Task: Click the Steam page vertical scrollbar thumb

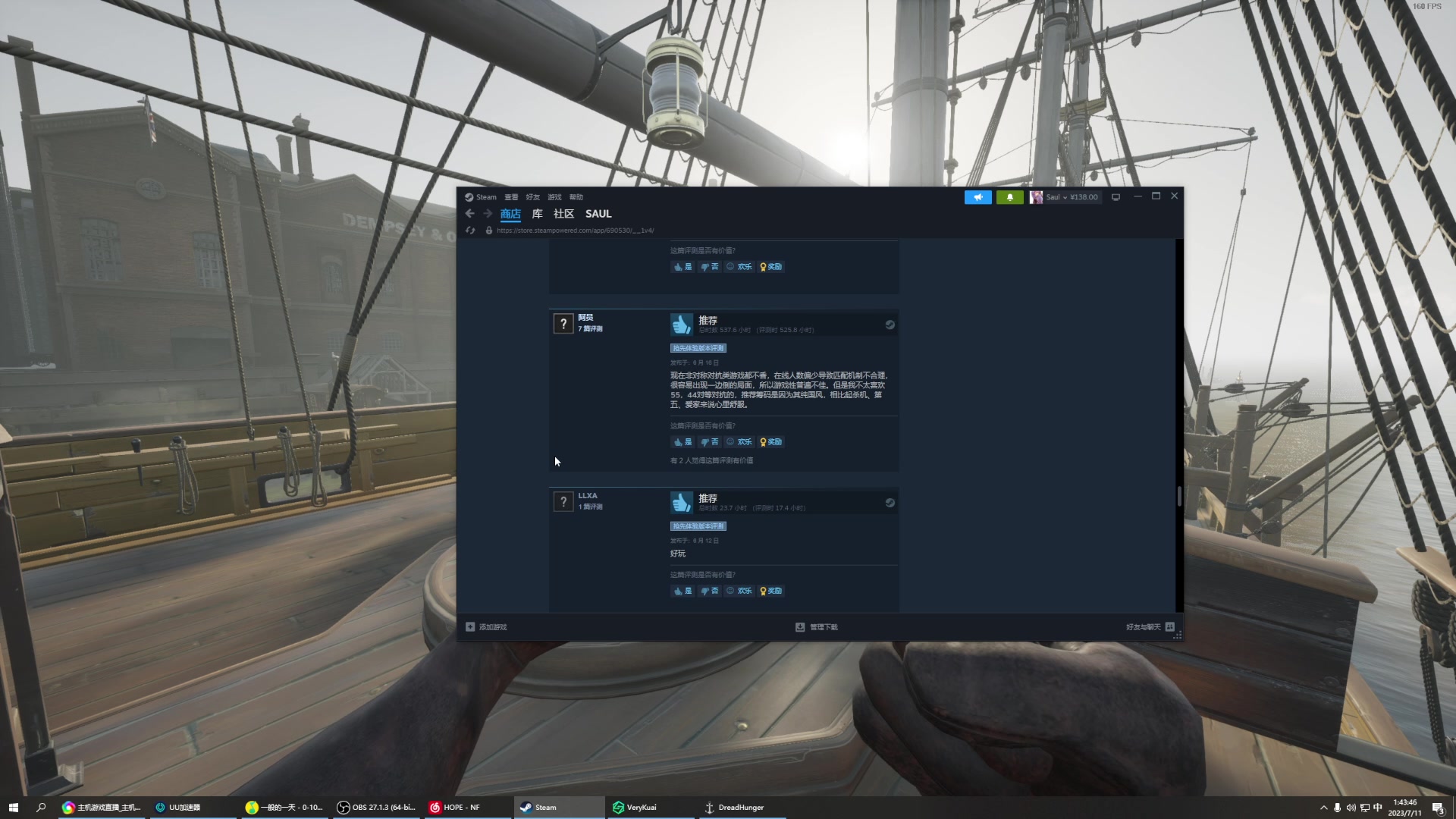Action: (x=1179, y=496)
